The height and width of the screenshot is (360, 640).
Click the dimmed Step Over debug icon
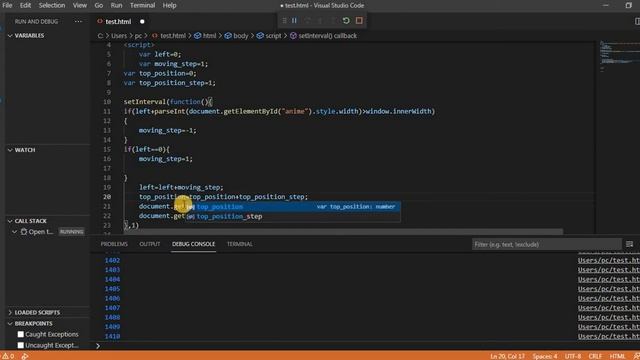tap(307, 20)
